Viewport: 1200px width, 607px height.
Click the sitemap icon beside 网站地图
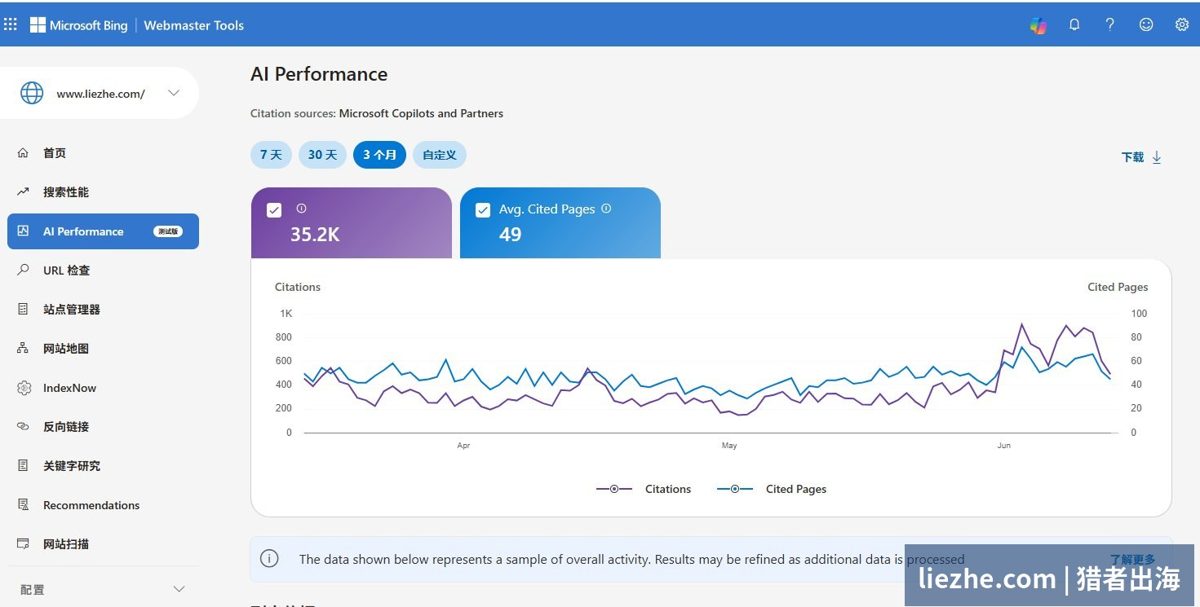[23, 348]
